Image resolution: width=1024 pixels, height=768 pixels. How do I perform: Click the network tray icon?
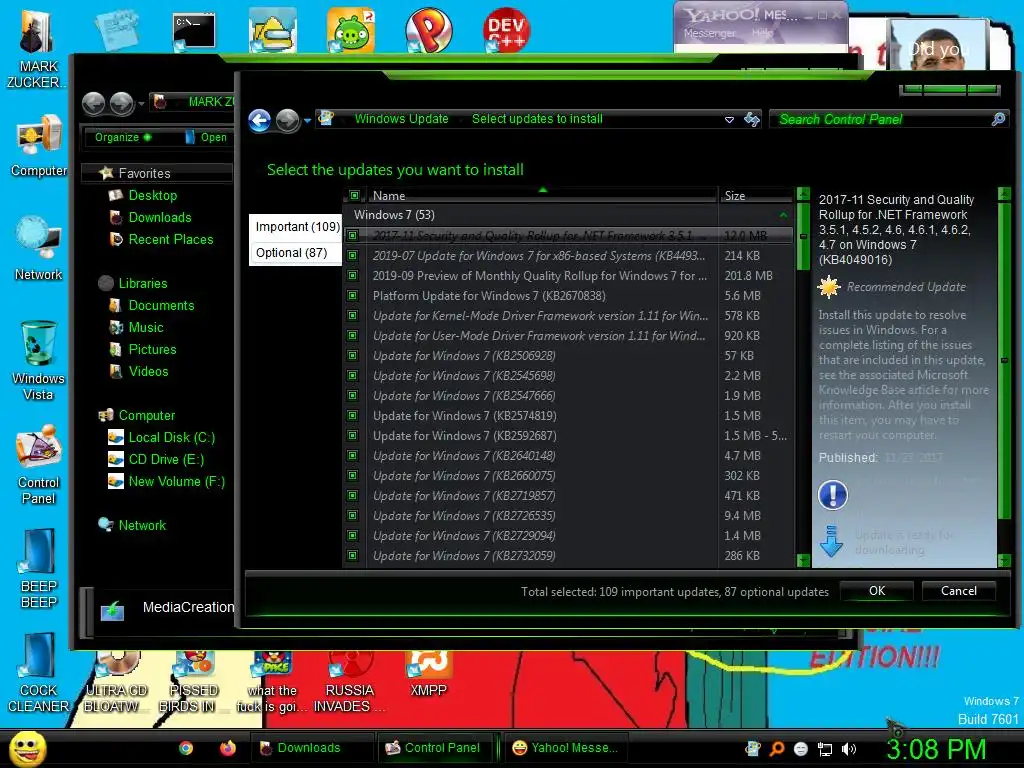coord(825,749)
